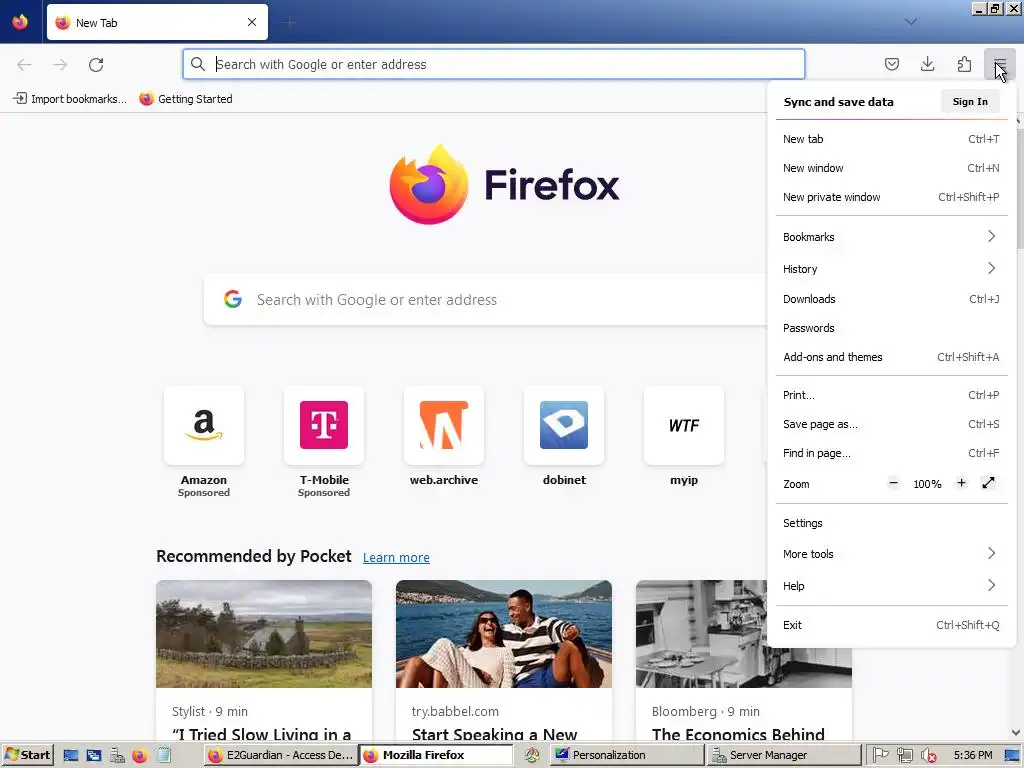Choose Print... from the menu
This screenshot has width=1024, height=768.
[891, 394]
